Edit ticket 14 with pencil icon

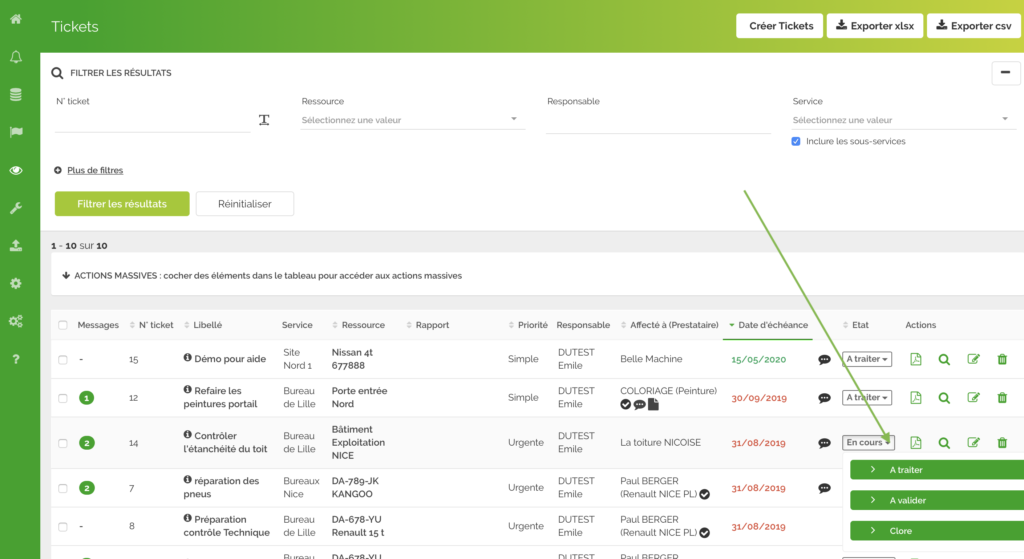(973, 443)
